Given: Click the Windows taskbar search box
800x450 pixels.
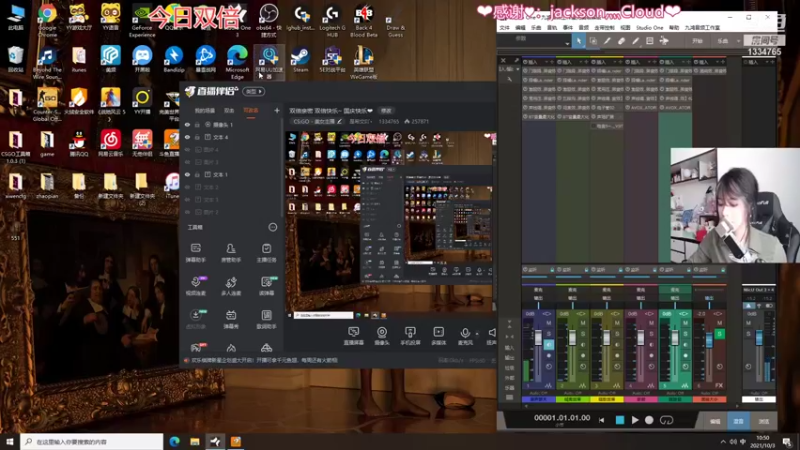Looking at the screenshot, I should 92,442.
